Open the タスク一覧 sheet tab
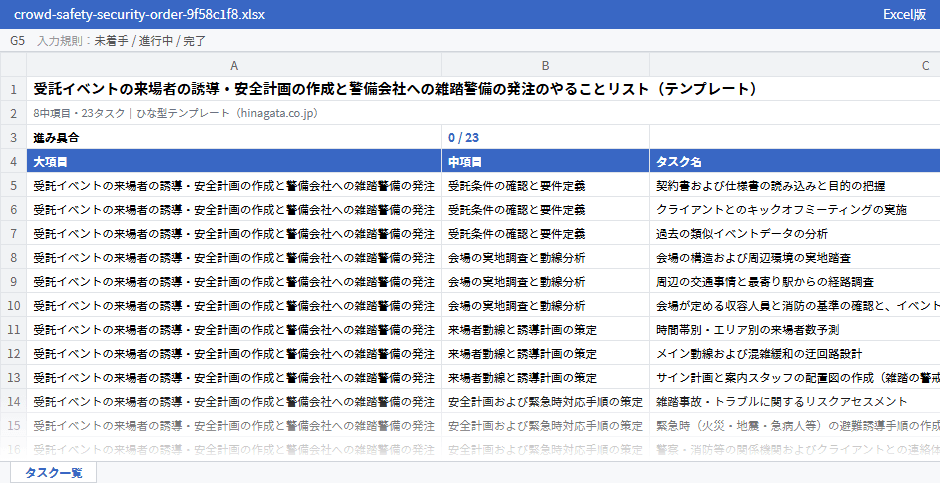The image size is (940, 483). 53,473
